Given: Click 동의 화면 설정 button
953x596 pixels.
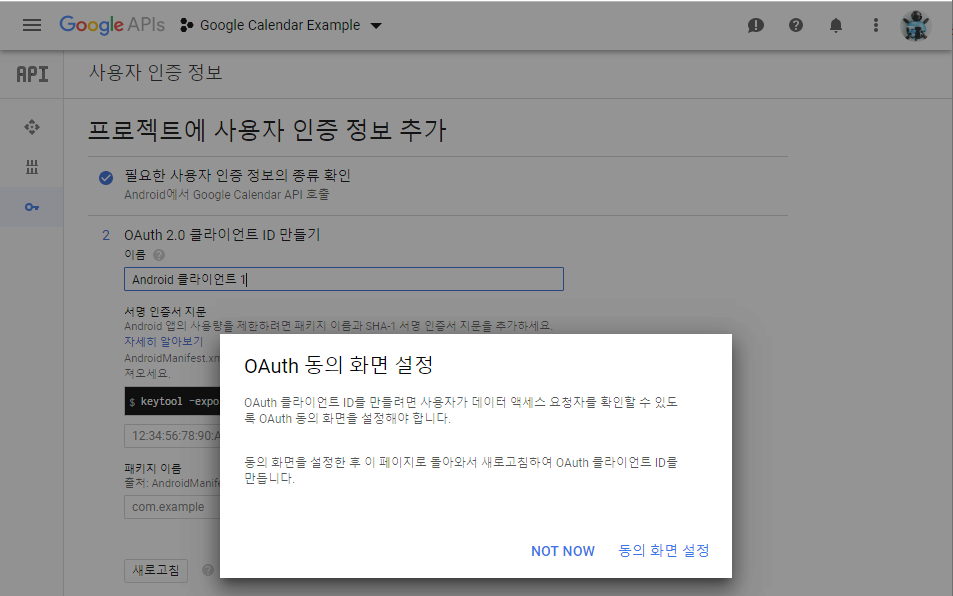Looking at the screenshot, I should click(x=664, y=550).
